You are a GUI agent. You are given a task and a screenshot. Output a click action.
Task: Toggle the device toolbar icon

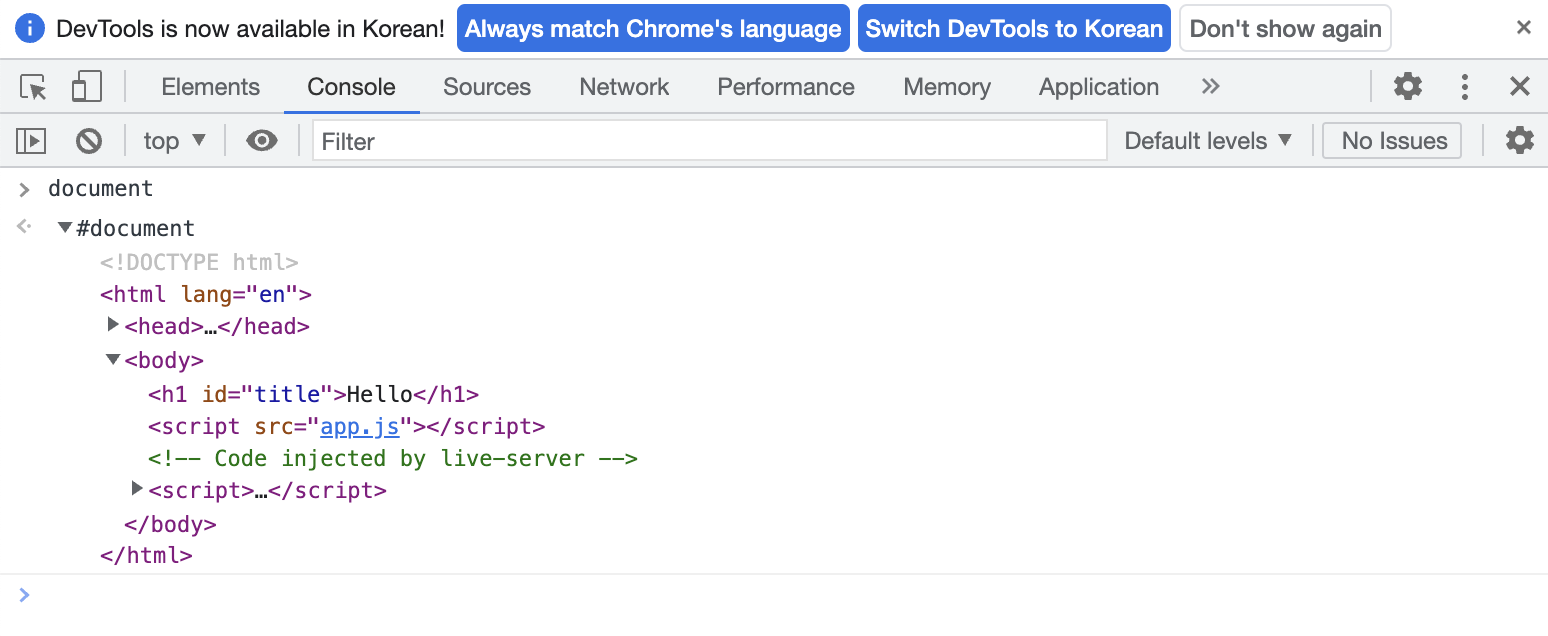click(87, 87)
